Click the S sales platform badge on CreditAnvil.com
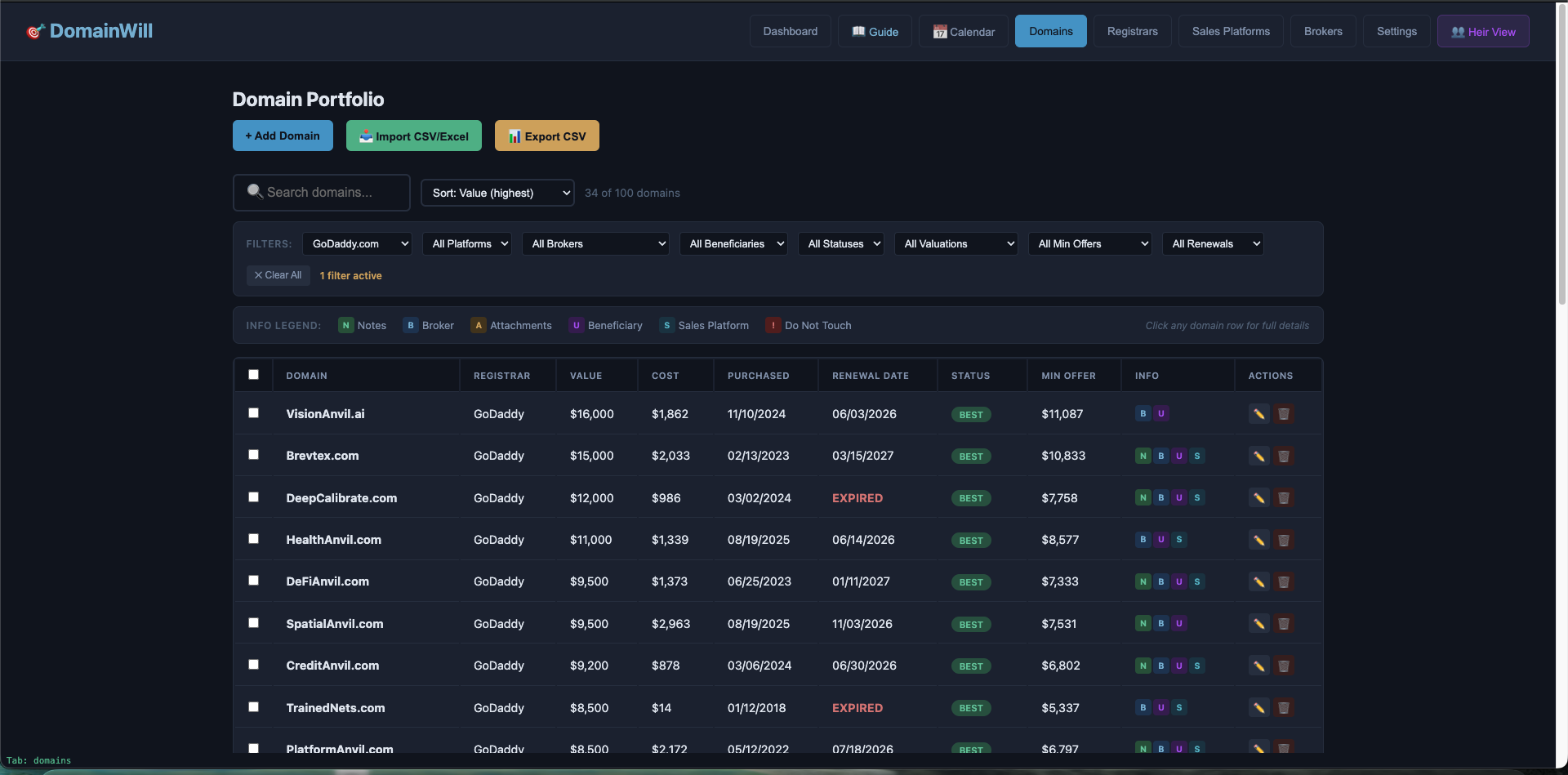The width and height of the screenshot is (1568, 775). click(x=1196, y=666)
